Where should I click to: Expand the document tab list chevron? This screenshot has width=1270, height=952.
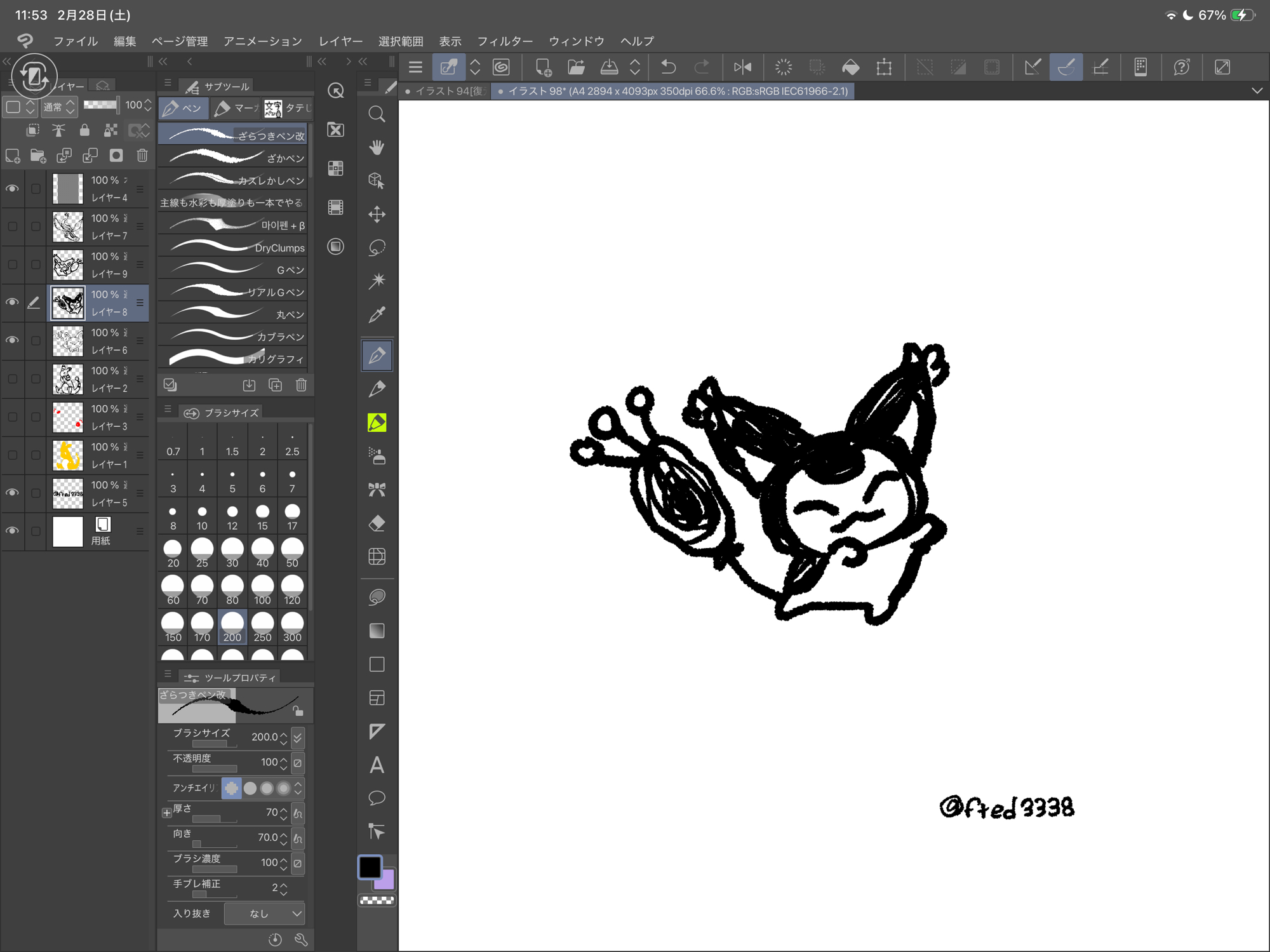[x=1257, y=91]
